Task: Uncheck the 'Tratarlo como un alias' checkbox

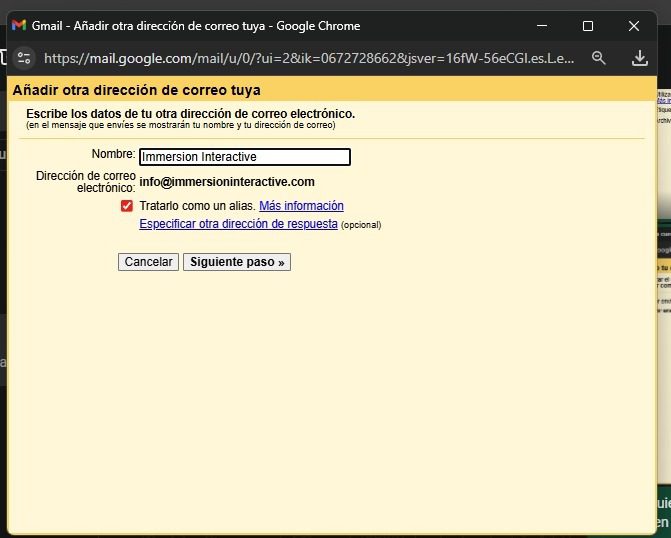Action: pyautogui.click(x=126, y=206)
